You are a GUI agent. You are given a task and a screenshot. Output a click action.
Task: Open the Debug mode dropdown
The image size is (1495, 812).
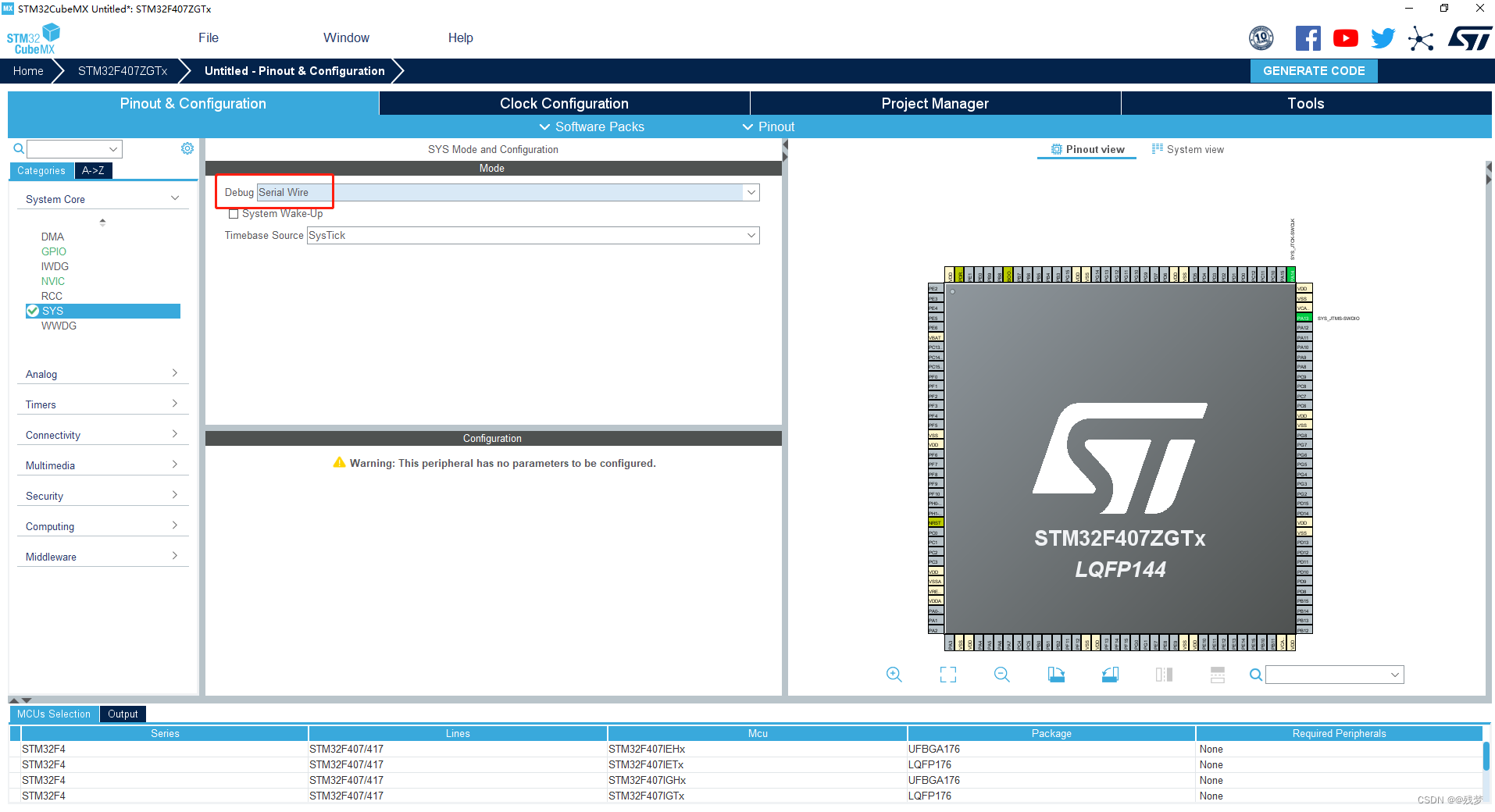(x=751, y=192)
